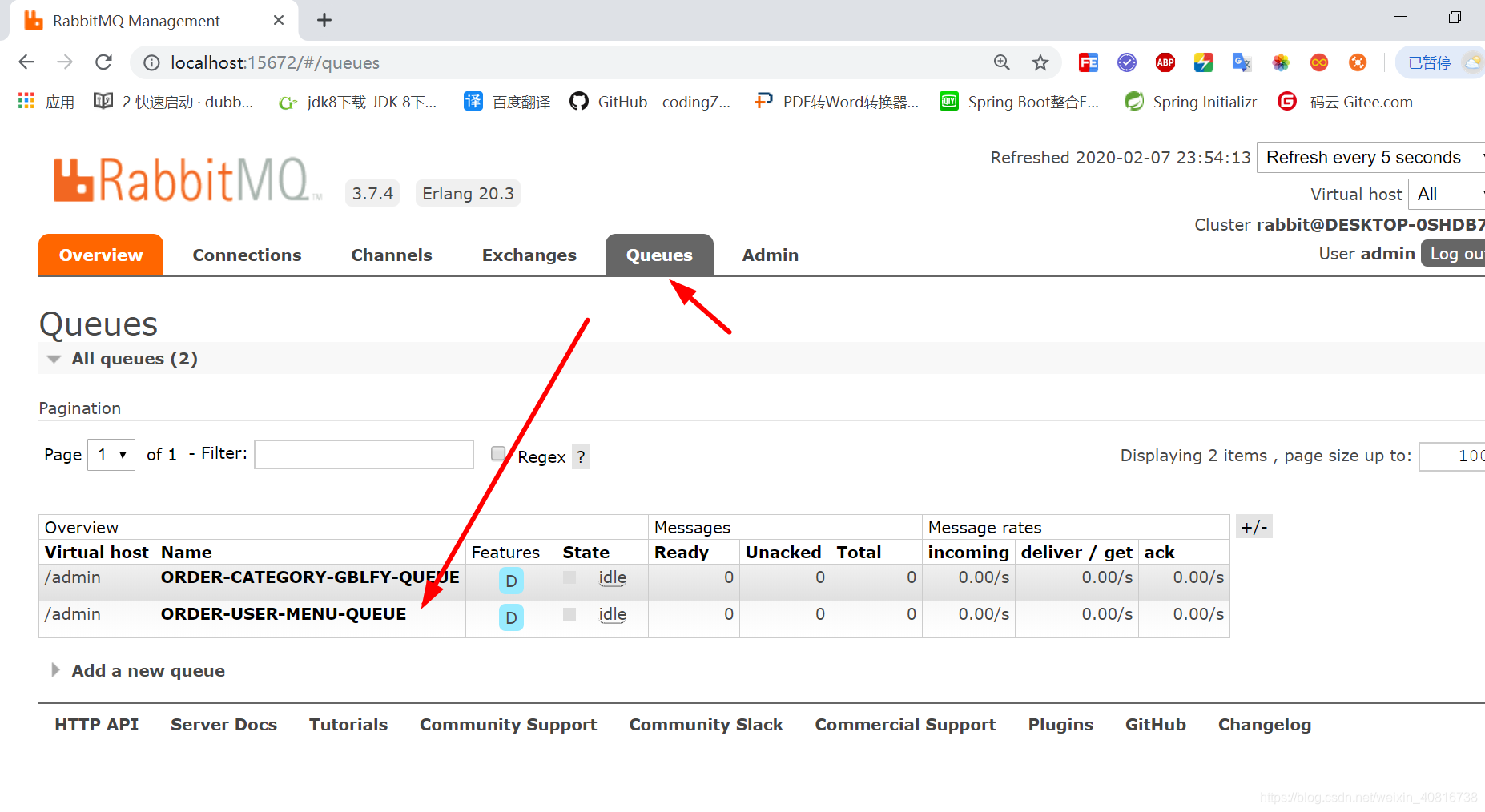This screenshot has width=1485, height=812.
Task: Open the Changelog footer link
Action: coord(1265,725)
